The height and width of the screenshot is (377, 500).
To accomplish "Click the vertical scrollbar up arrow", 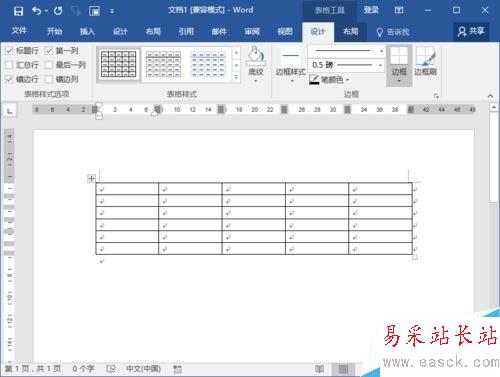I will tap(494, 107).
